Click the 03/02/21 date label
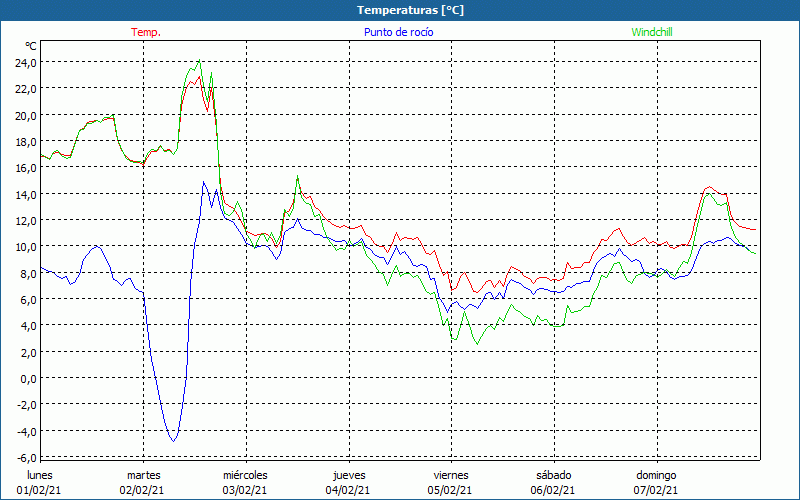The image size is (800, 500). (x=245, y=490)
